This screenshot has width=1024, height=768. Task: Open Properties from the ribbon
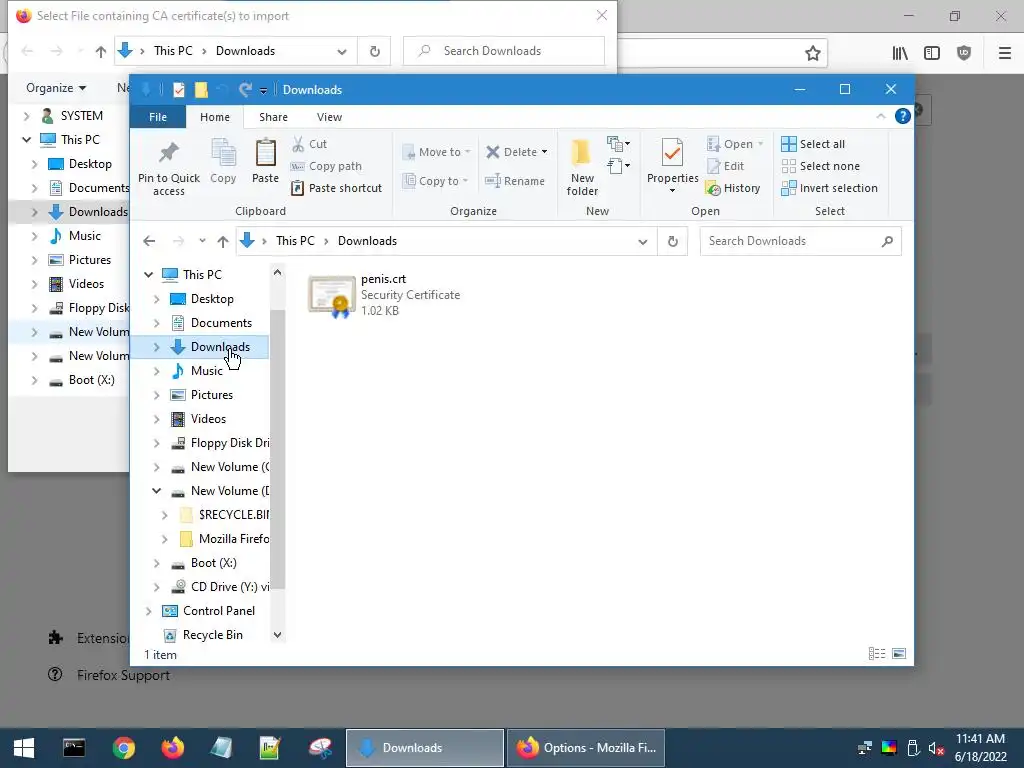coord(673,167)
